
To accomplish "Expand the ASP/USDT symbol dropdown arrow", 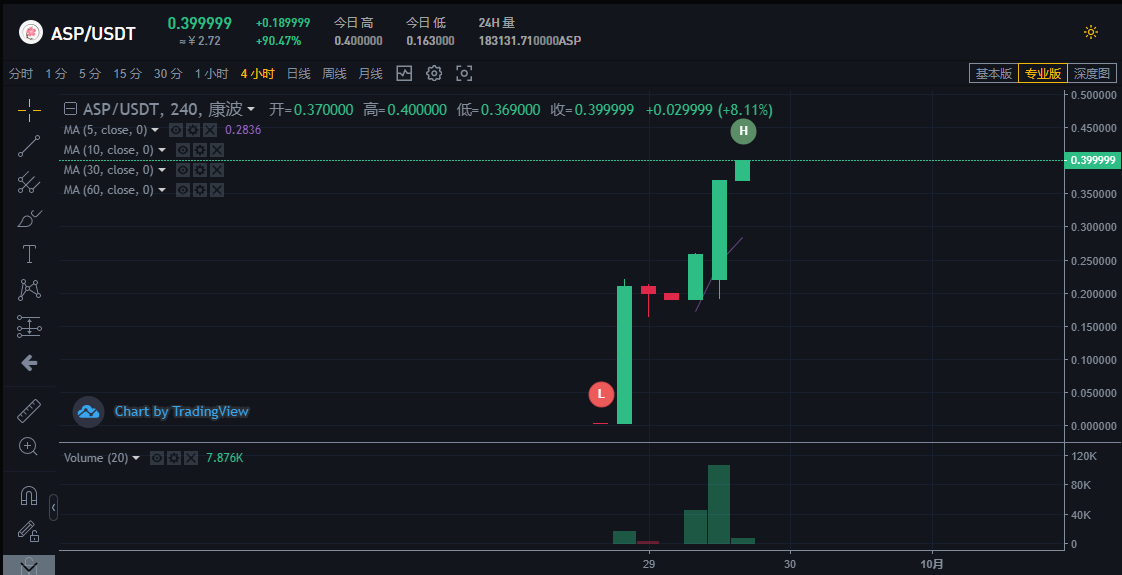I will click(x=250, y=109).
